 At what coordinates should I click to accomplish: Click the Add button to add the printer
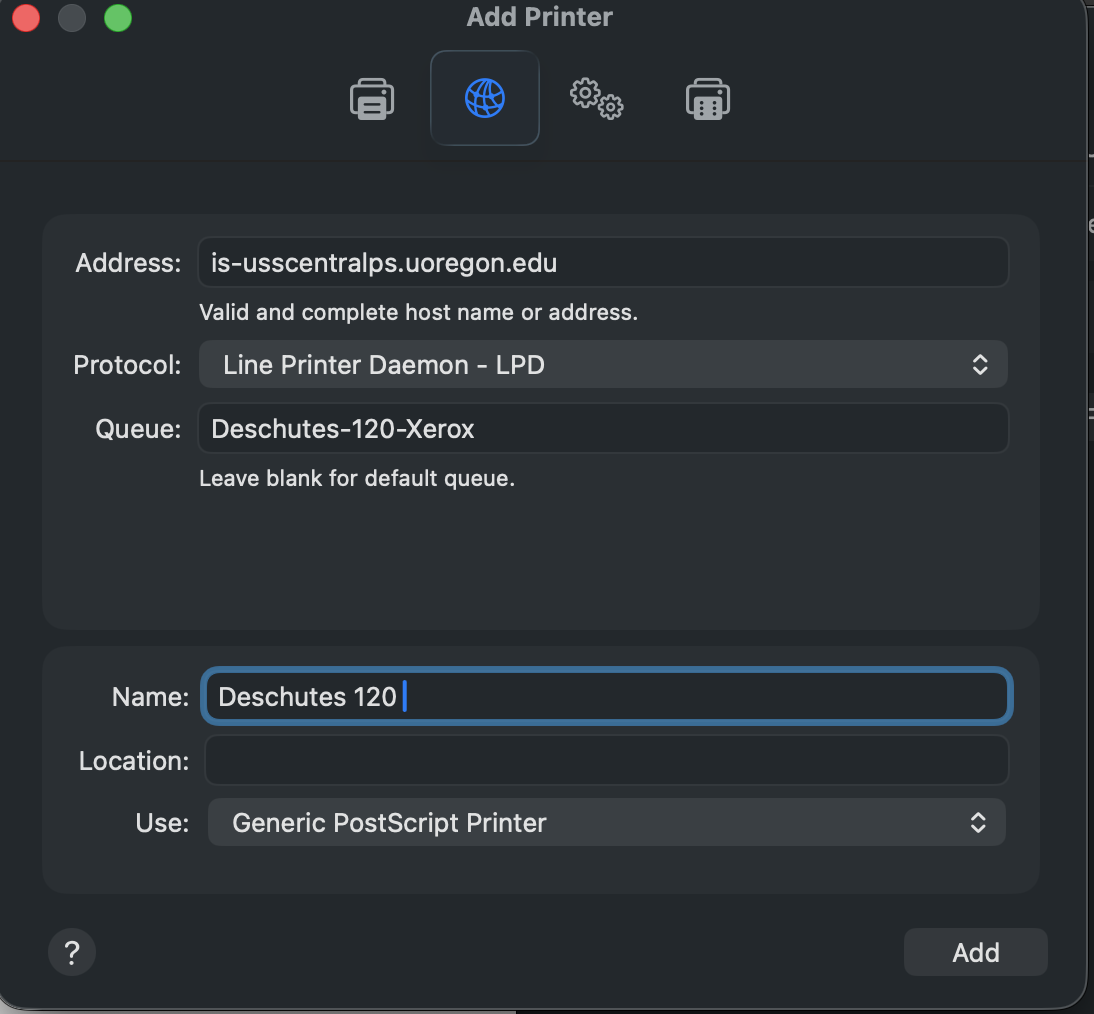click(x=975, y=951)
